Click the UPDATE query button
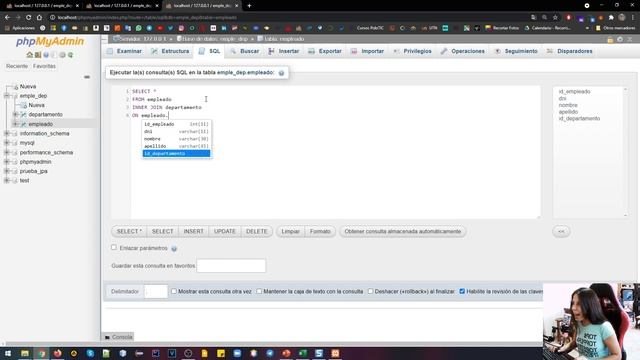Viewport: 640px width, 360px height. click(x=225, y=231)
